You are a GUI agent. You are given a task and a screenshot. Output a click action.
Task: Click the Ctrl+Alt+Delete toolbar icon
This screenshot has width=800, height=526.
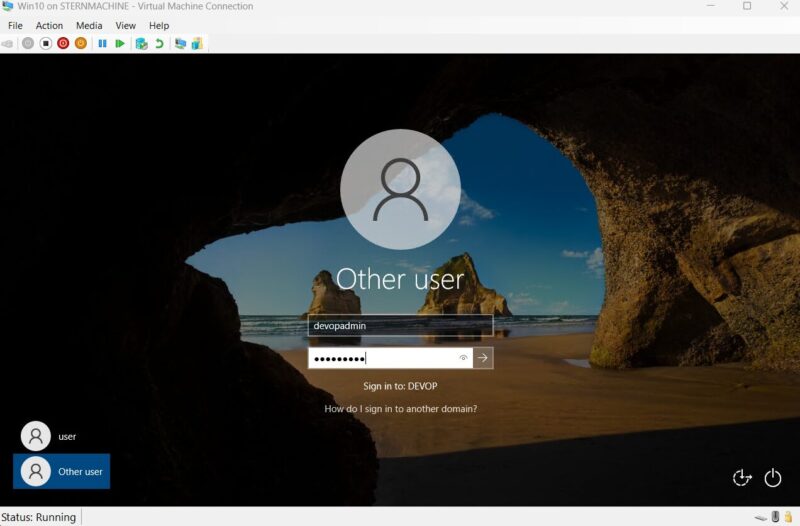pyautogui.click(x=8, y=44)
